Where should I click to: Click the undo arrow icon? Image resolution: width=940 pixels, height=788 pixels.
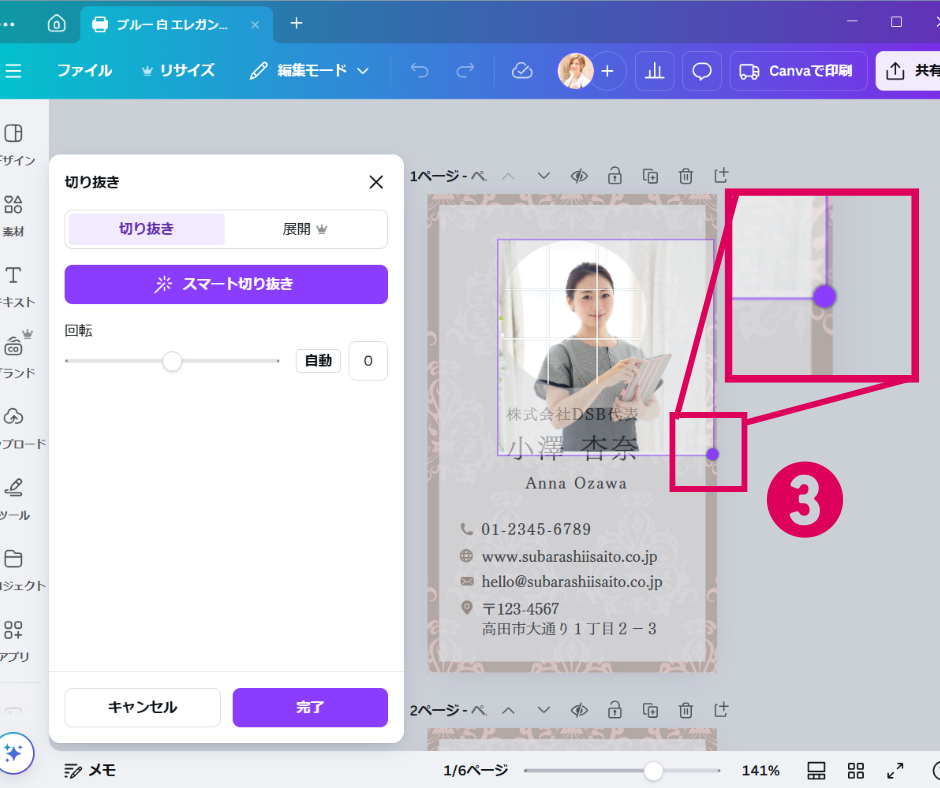click(x=419, y=71)
